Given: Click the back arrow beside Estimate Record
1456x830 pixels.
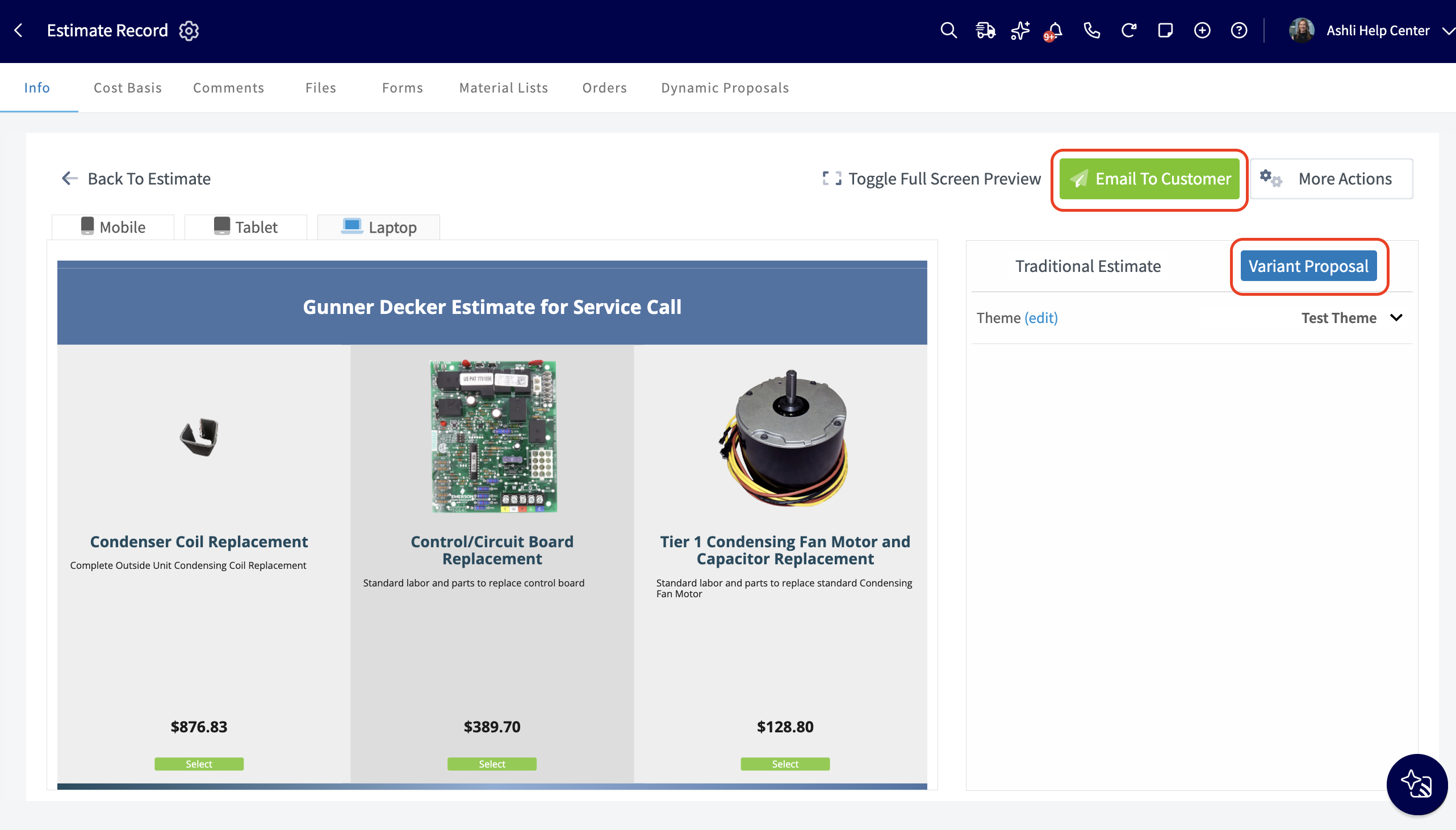Looking at the screenshot, I should (x=19, y=30).
